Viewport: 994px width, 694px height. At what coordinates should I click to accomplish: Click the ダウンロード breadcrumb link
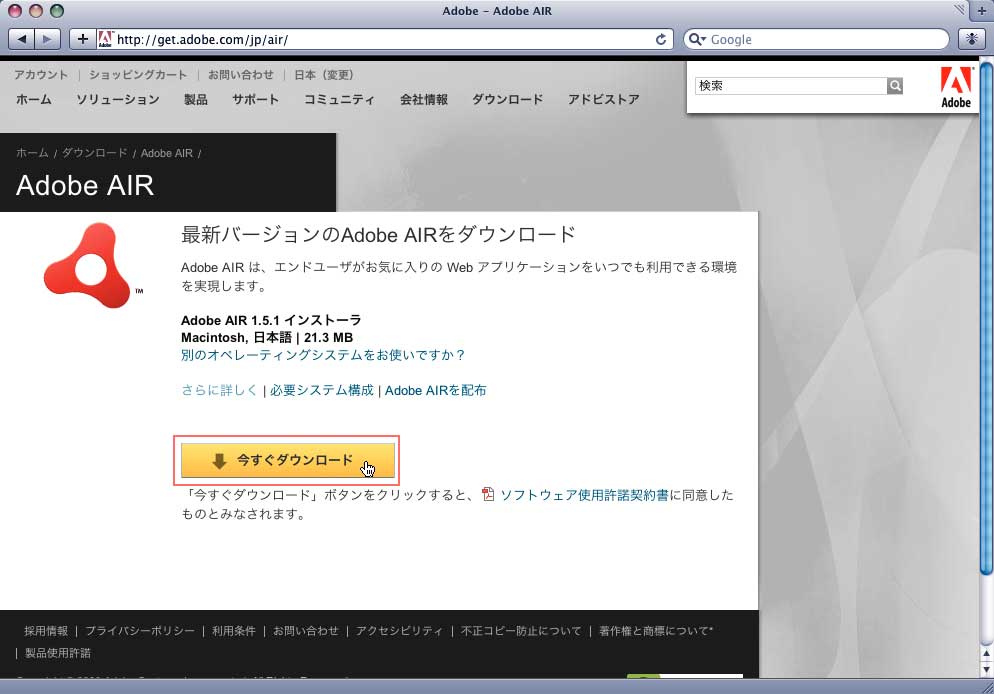point(94,153)
